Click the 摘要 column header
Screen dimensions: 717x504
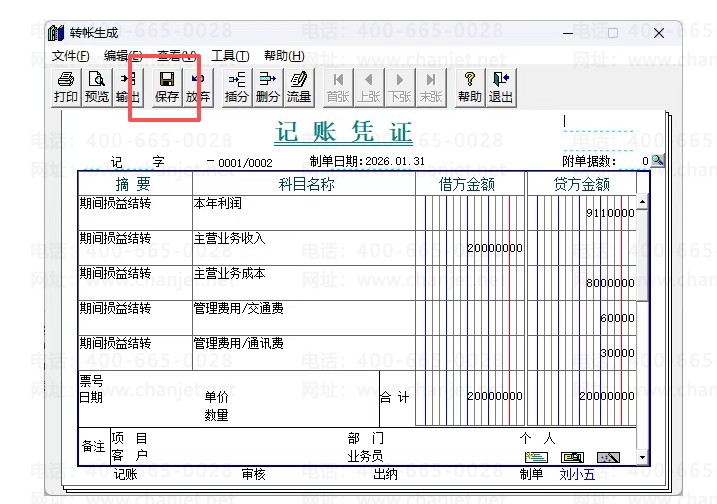point(133,184)
